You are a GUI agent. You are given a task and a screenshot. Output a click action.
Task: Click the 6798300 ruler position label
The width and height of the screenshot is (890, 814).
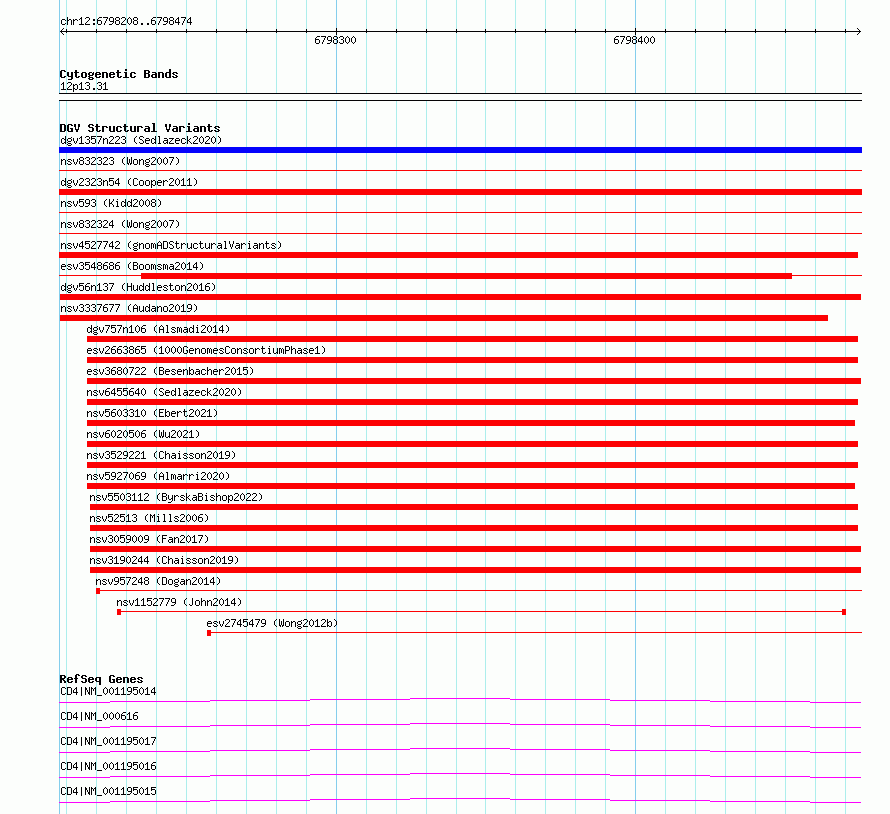(x=335, y=40)
